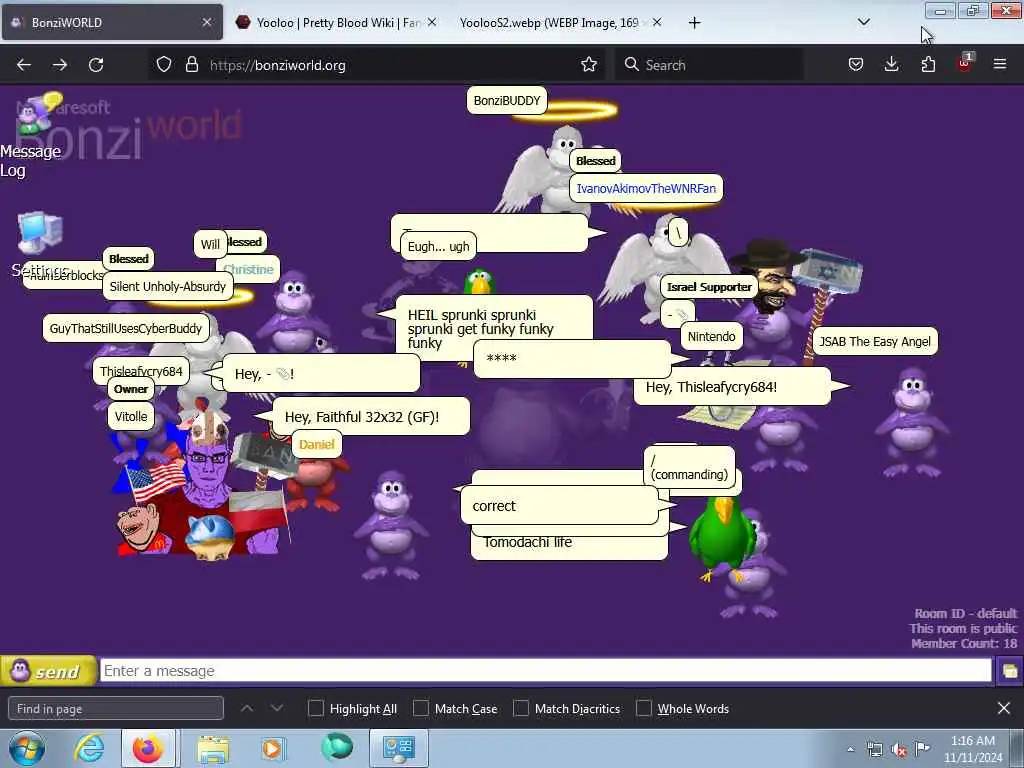Click the send button
Viewport: 1024px width, 768px height.
coord(48,671)
